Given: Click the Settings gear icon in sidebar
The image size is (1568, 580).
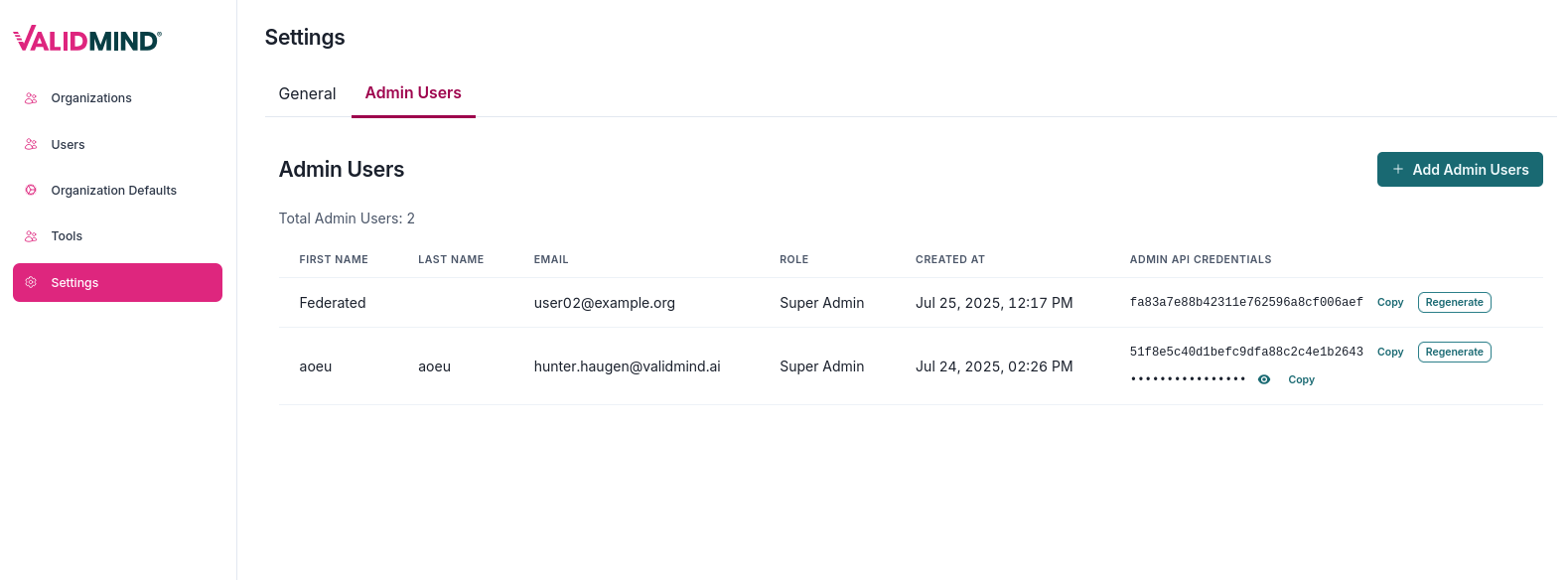Looking at the screenshot, I should point(31,282).
